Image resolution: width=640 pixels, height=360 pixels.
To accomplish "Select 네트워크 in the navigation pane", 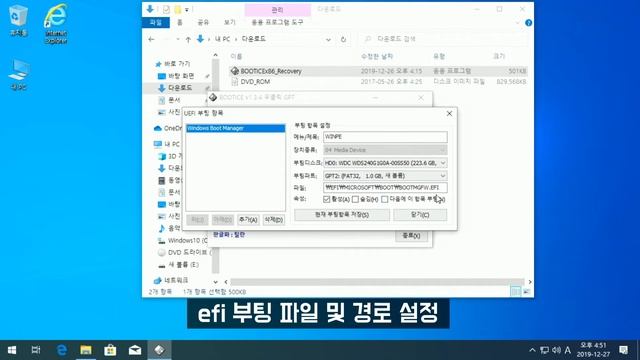I will coord(171,280).
